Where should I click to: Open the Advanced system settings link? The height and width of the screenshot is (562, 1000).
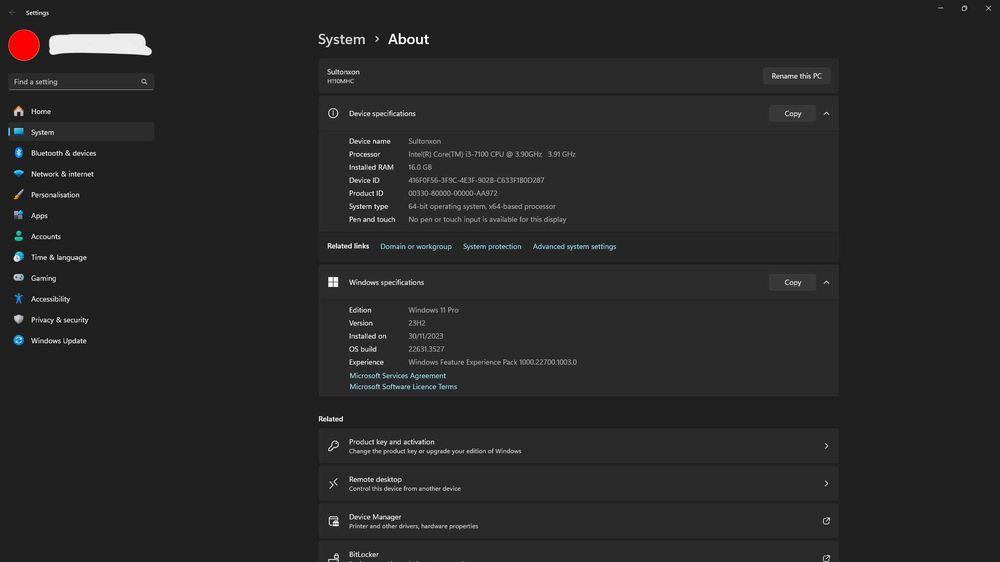[574, 247]
